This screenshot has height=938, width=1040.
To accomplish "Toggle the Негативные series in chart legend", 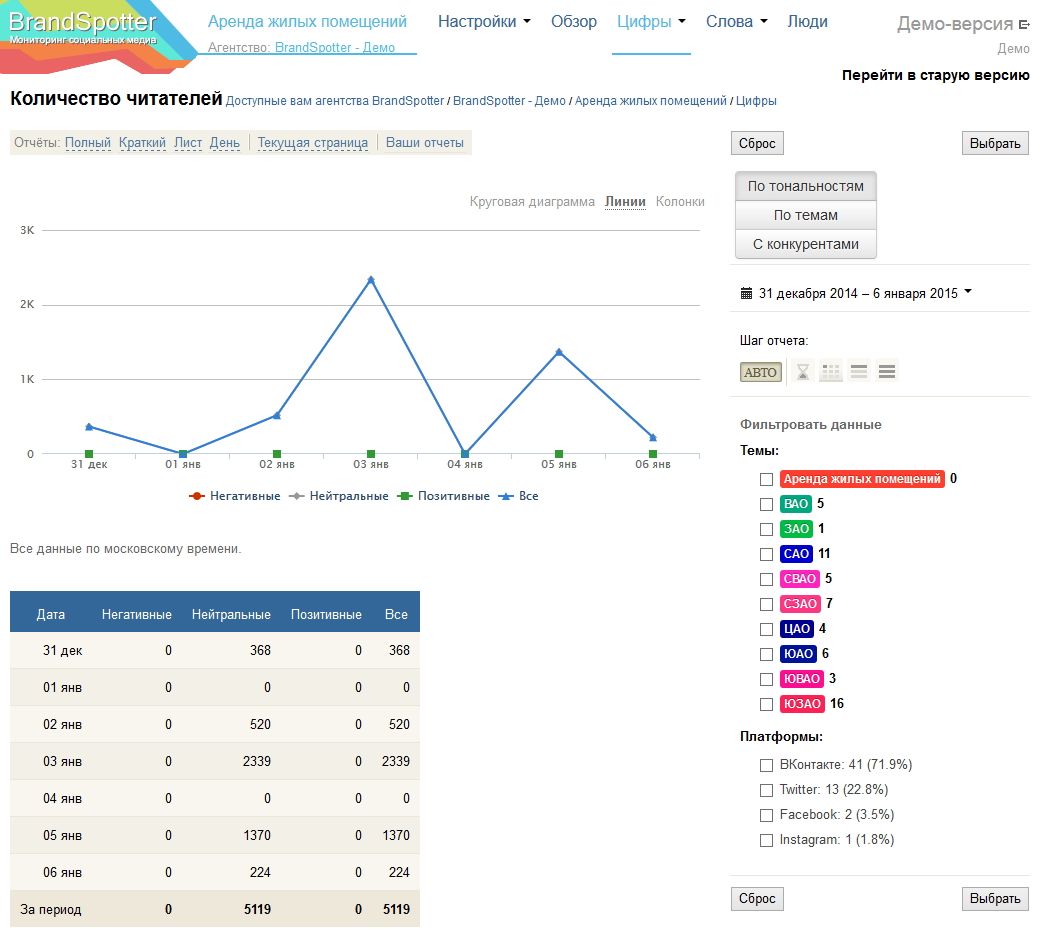I will pyautogui.click(x=235, y=496).
